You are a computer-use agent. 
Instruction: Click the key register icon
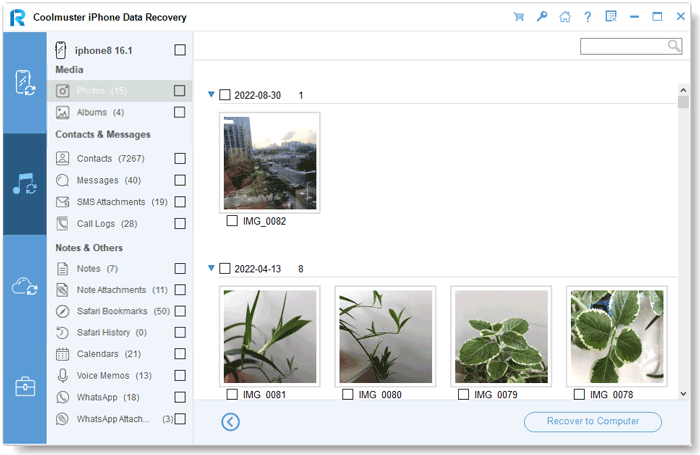coord(542,17)
